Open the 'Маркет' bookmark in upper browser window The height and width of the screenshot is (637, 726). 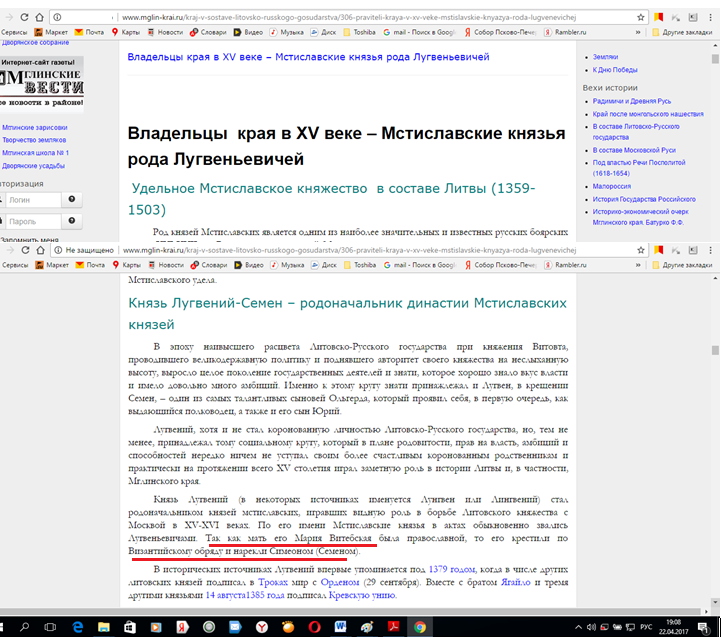coord(51,32)
